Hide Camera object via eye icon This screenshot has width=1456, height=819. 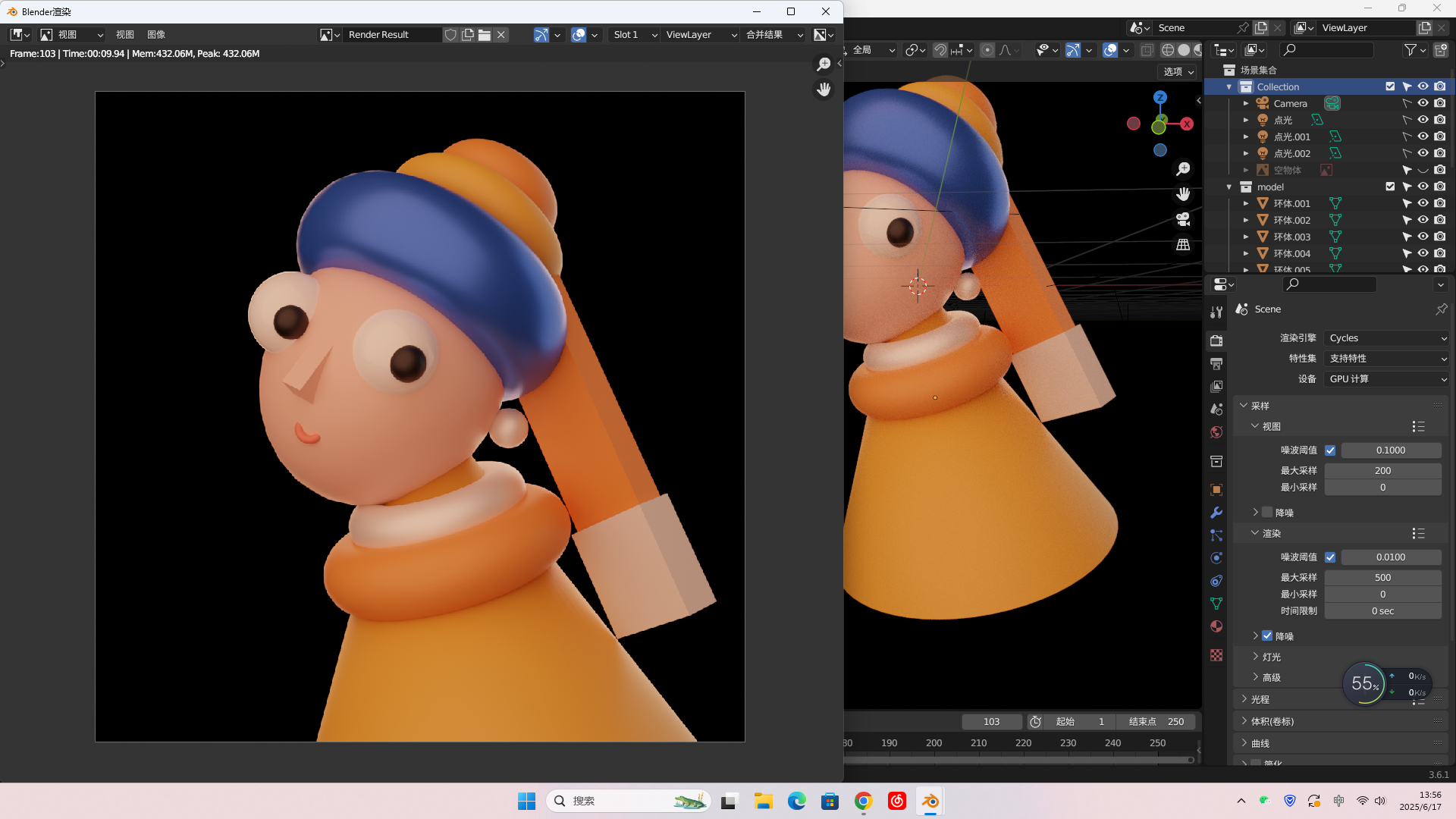click(1423, 103)
